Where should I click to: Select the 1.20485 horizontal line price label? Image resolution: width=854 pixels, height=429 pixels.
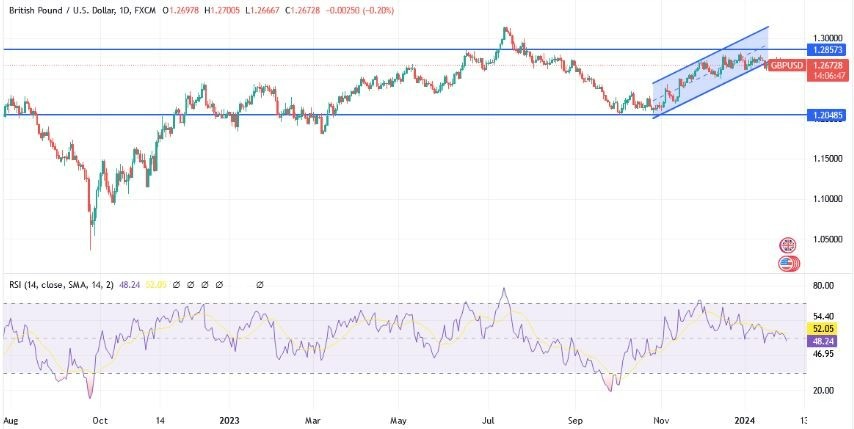click(827, 115)
